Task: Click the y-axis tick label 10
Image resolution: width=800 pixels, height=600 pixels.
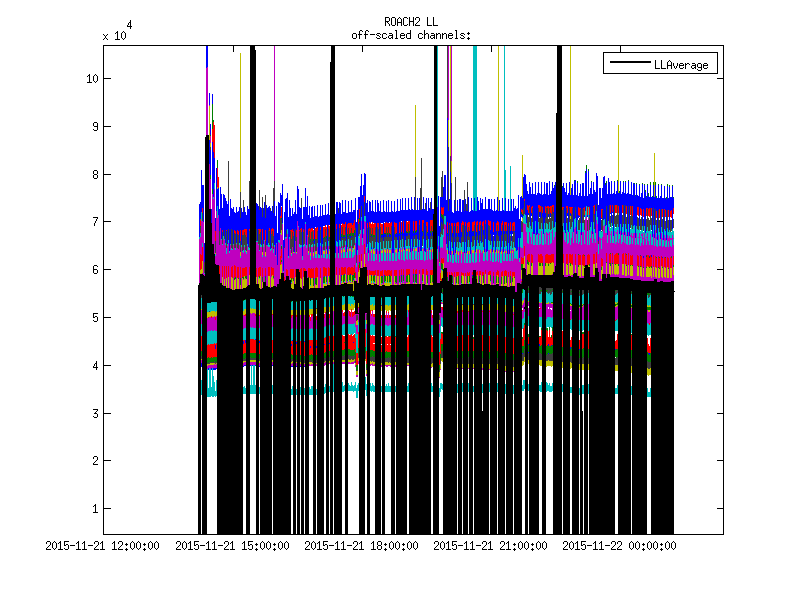Action: pyautogui.click(x=91, y=79)
